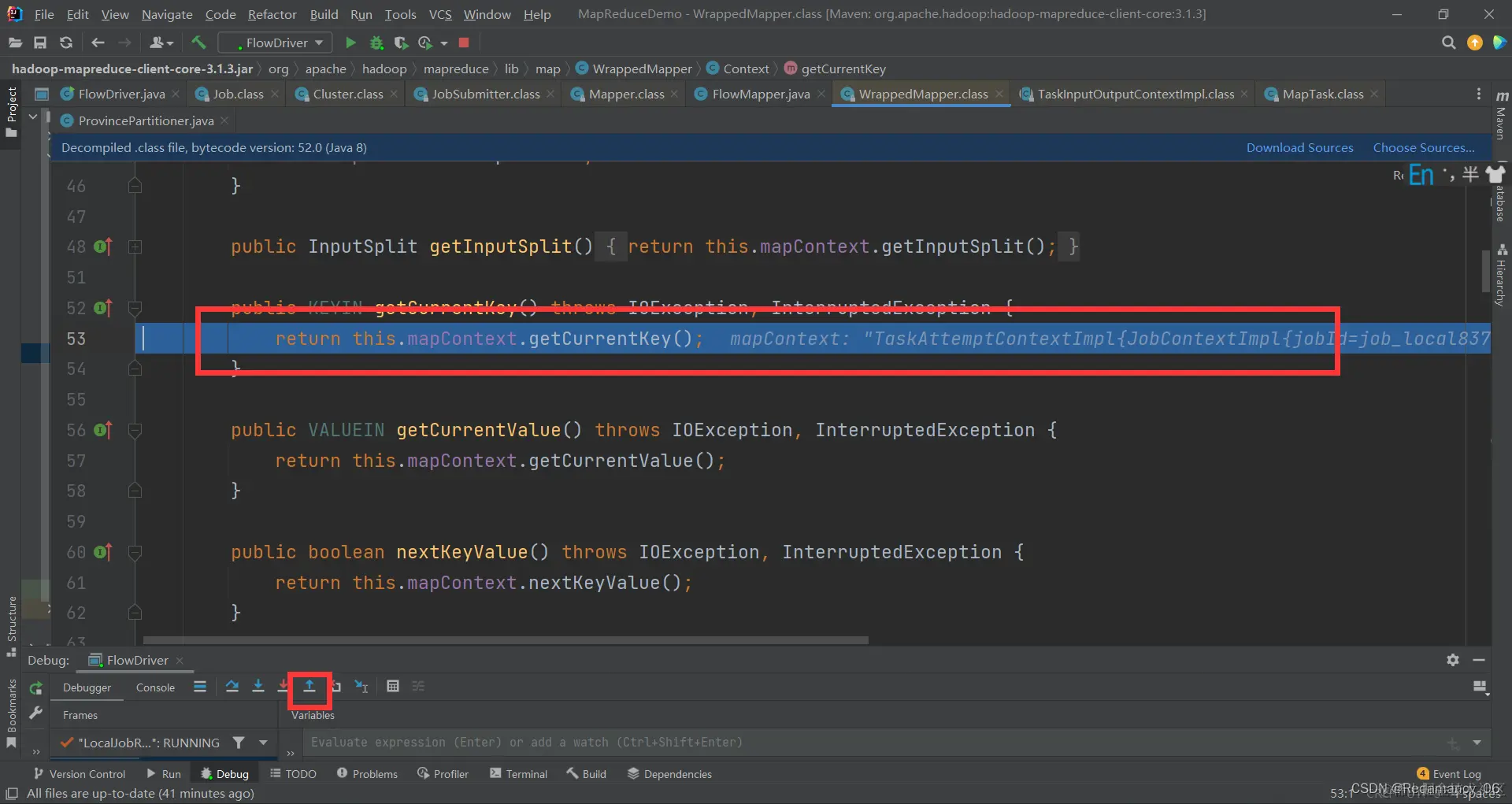1512x804 pixels.
Task: Open the Refactor menu
Action: pos(272,14)
